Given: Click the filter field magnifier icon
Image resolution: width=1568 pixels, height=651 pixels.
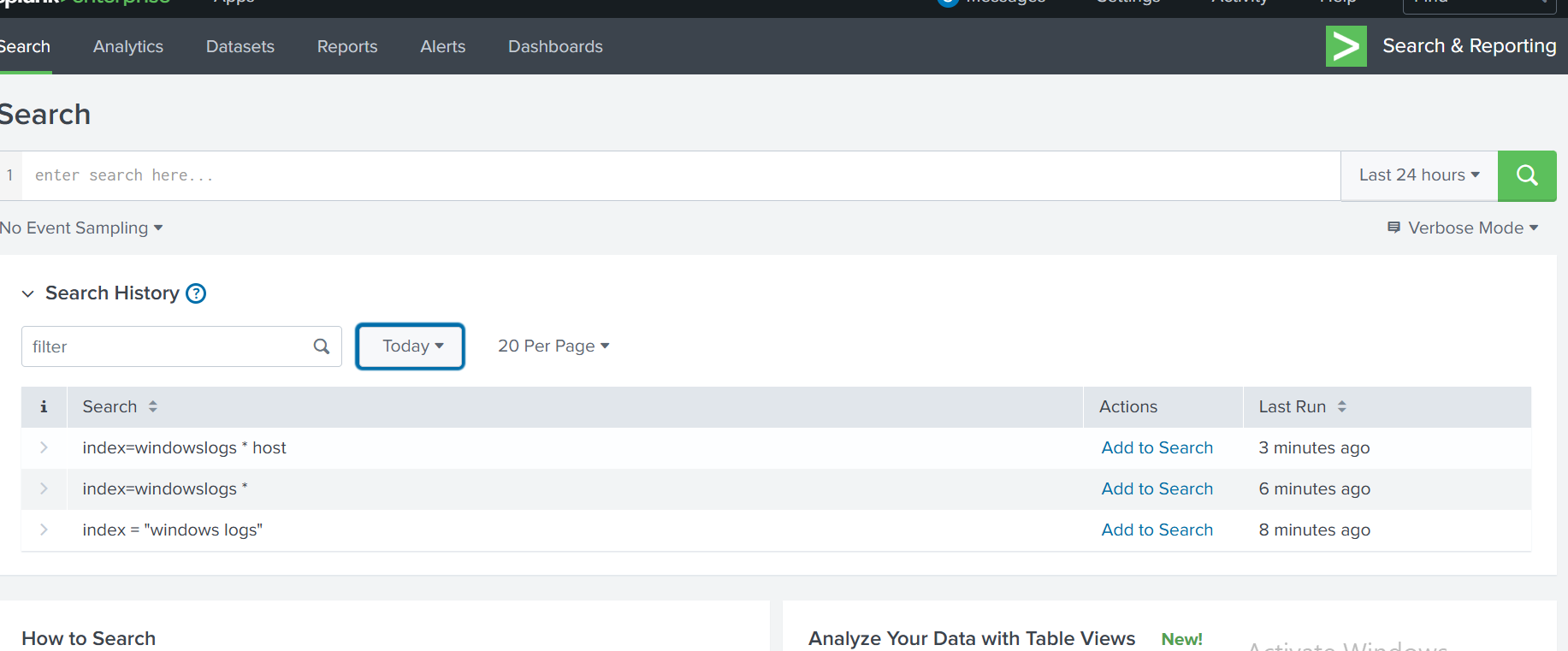Looking at the screenshot, I should coord(322,346).
